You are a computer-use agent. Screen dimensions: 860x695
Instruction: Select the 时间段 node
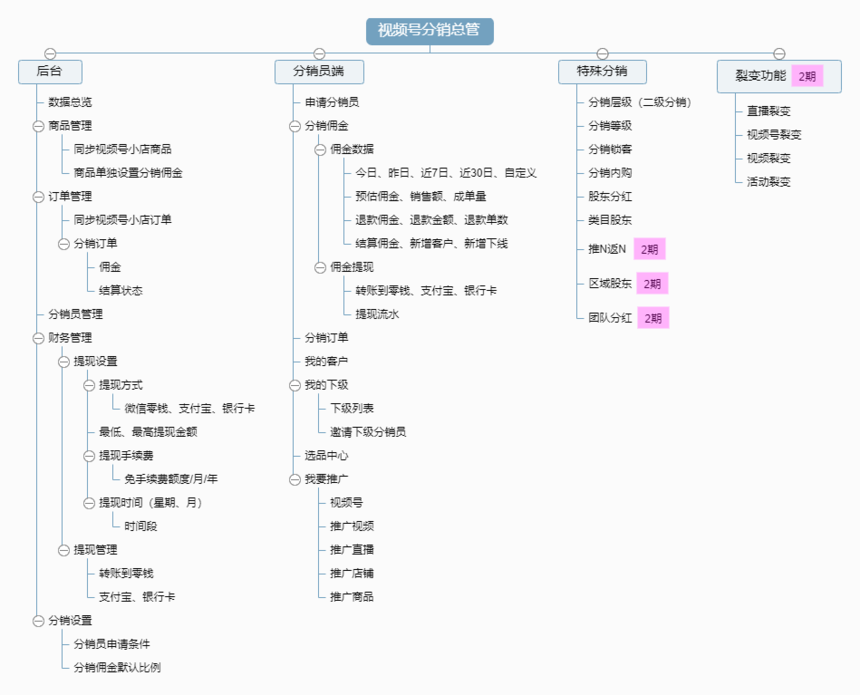(140, 527)
